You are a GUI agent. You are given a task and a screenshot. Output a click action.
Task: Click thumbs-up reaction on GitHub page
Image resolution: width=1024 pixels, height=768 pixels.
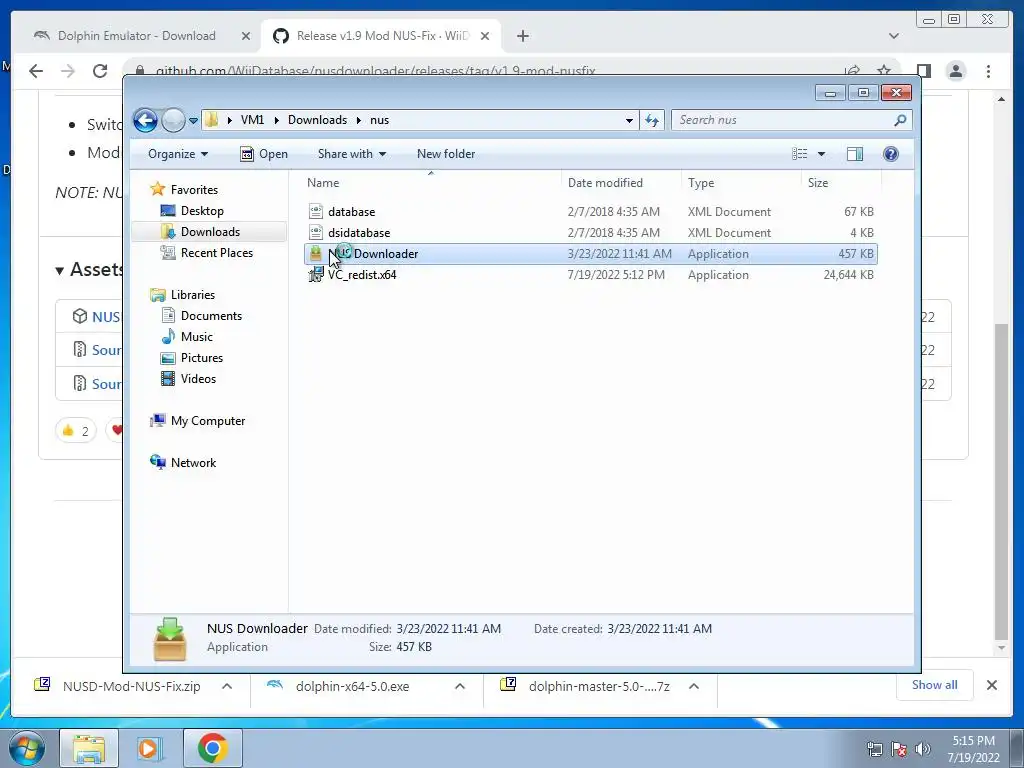[76, 430]
